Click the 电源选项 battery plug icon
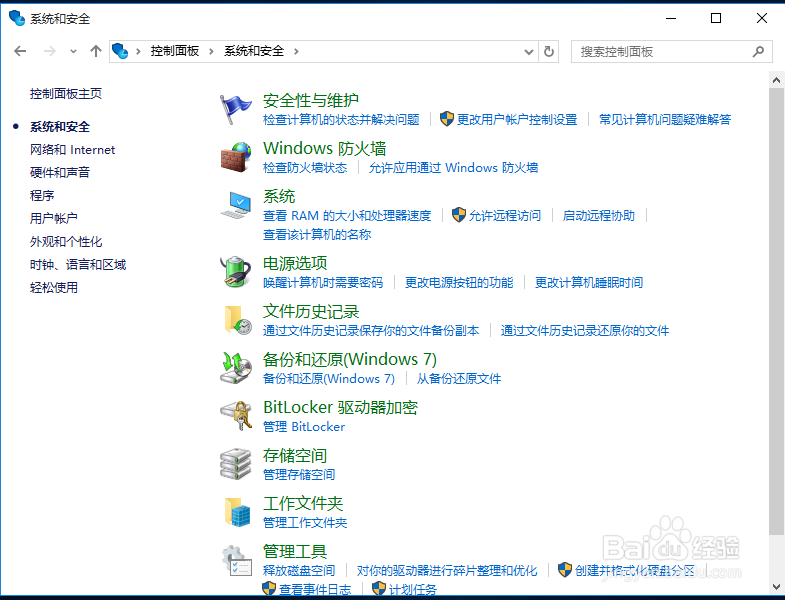Screen dimensions: 785x600 (235, 272)
